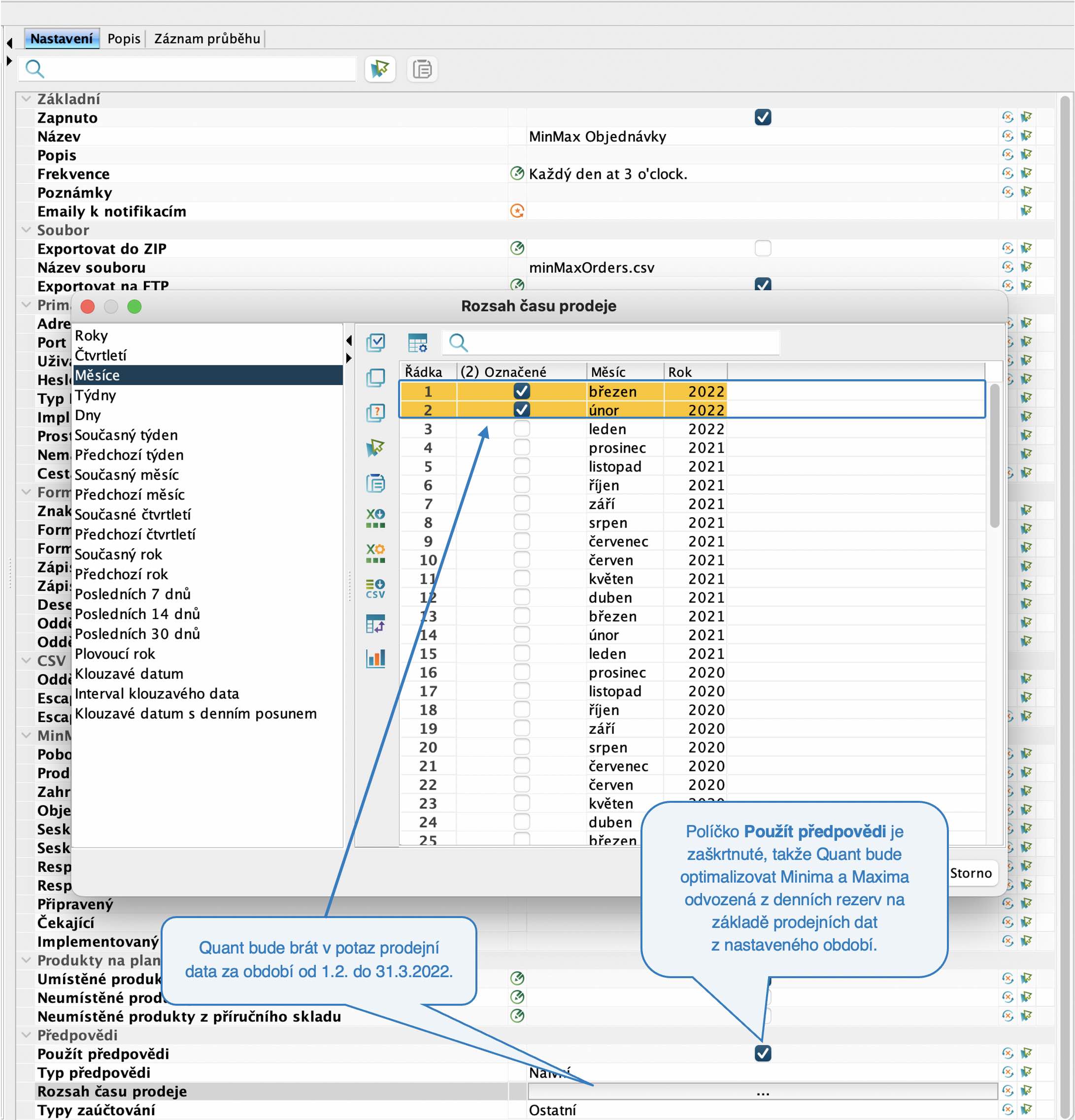This screenshot has height=1120, width=1075.
Task: Sort by the Řádka column header
Action: click(x=428, y=372)
